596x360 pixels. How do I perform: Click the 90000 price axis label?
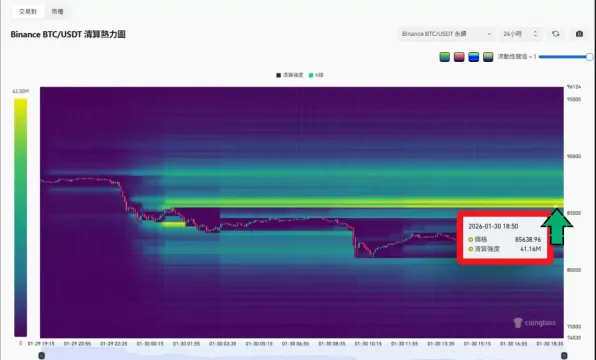(x=574, y=156)
